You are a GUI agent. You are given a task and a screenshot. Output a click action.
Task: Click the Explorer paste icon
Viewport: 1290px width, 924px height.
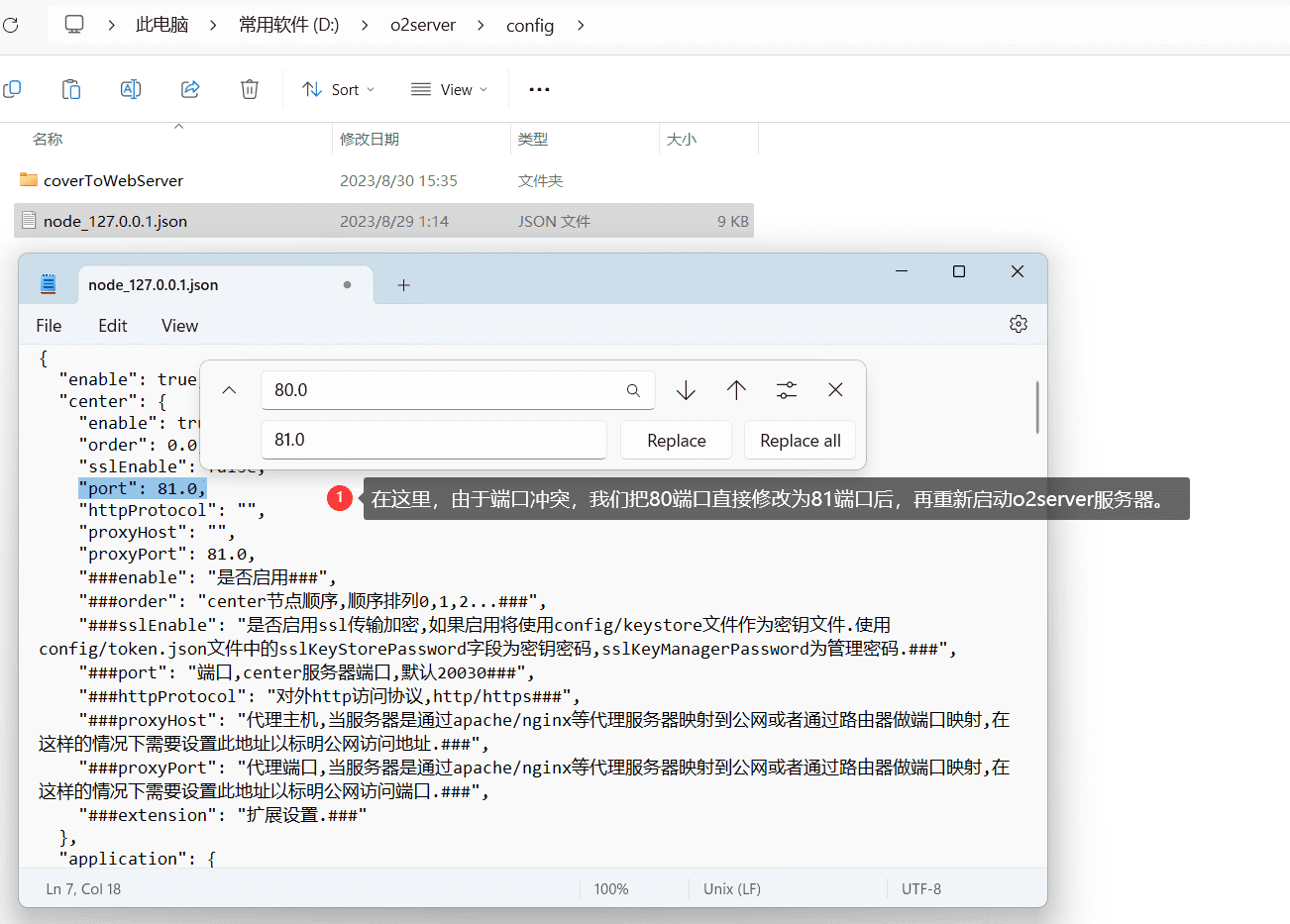pos(71,89)
